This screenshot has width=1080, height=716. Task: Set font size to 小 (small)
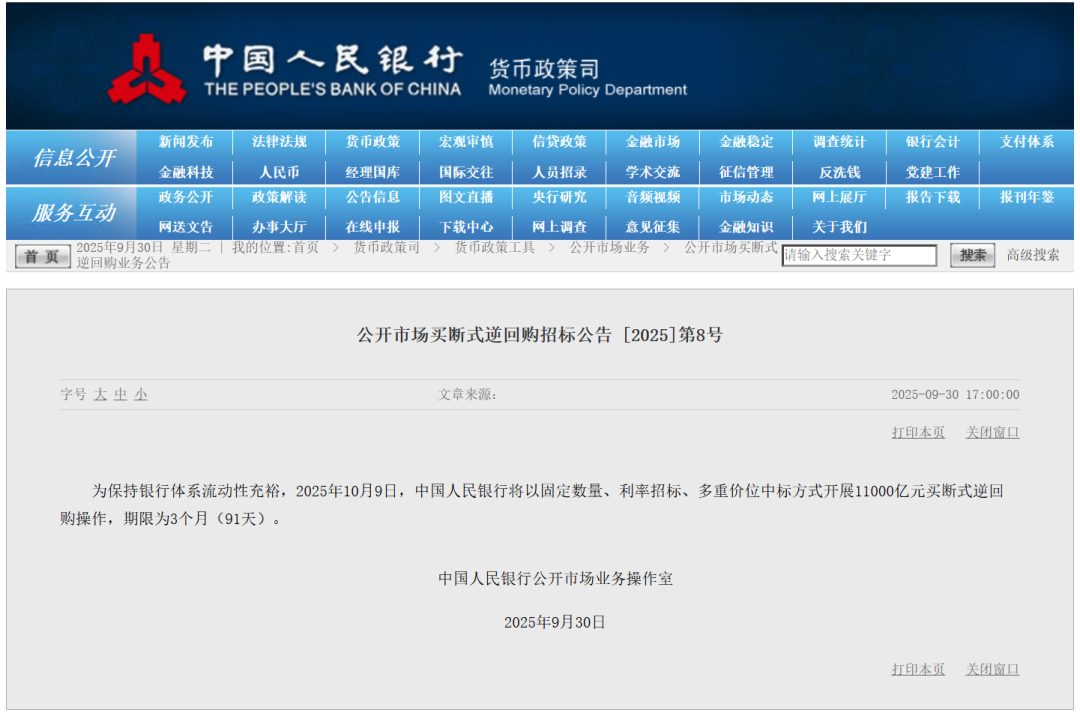point(141,395)
